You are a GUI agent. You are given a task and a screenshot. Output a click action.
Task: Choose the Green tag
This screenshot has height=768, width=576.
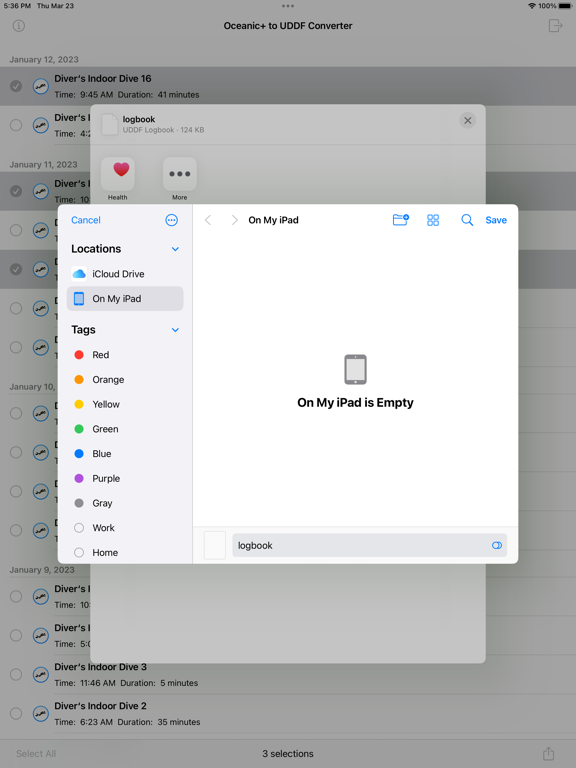tap(125, 429)
